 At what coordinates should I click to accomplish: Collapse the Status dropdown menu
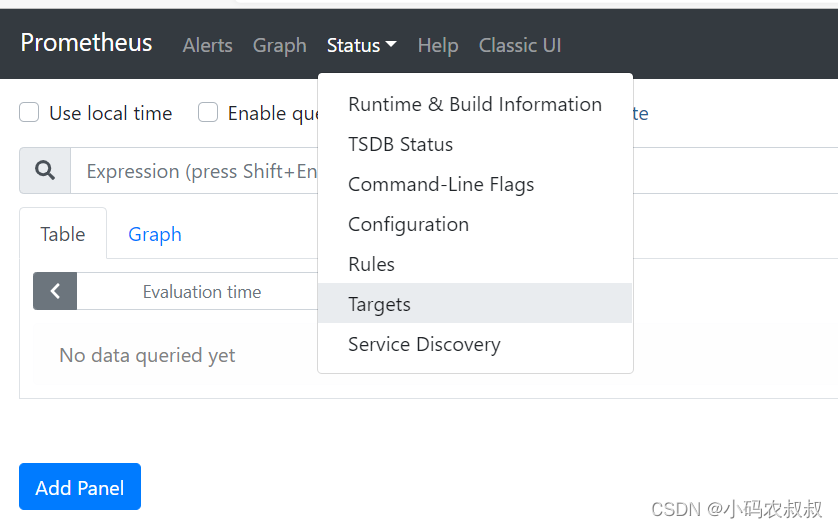pyautogui.click(x=361, y=45)
